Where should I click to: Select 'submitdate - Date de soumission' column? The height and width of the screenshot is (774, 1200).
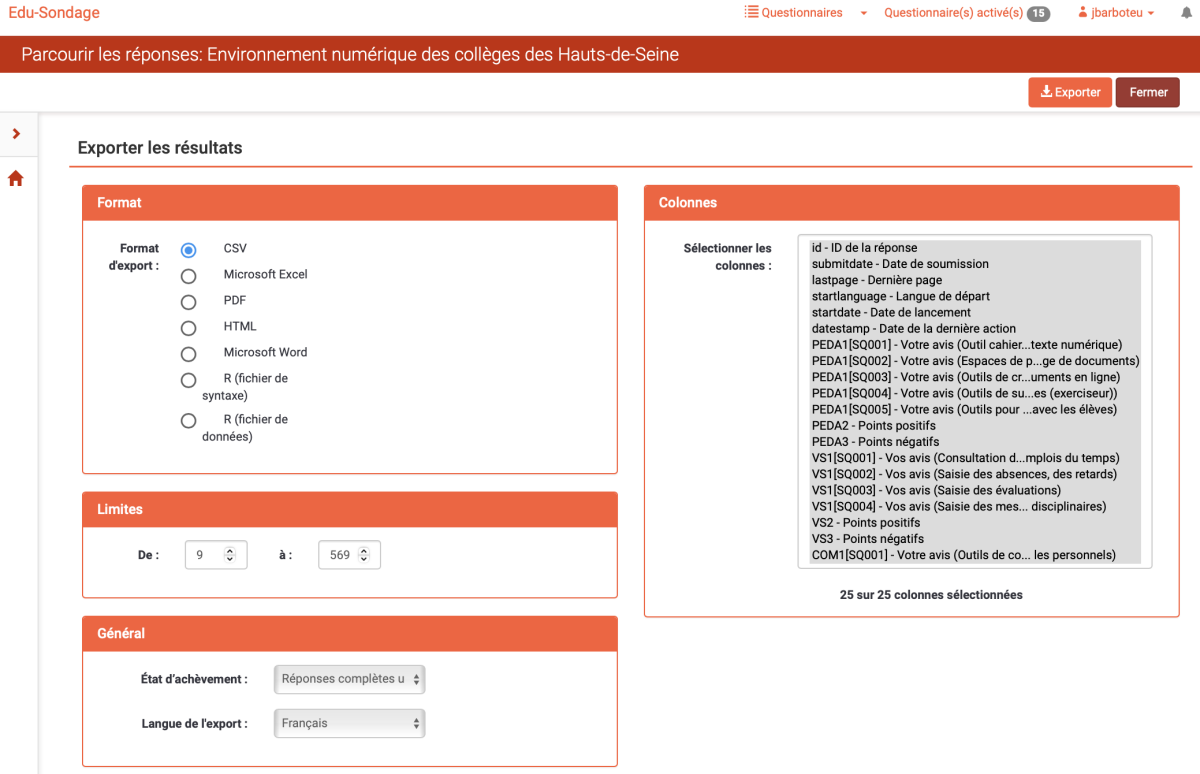[975, 264]
